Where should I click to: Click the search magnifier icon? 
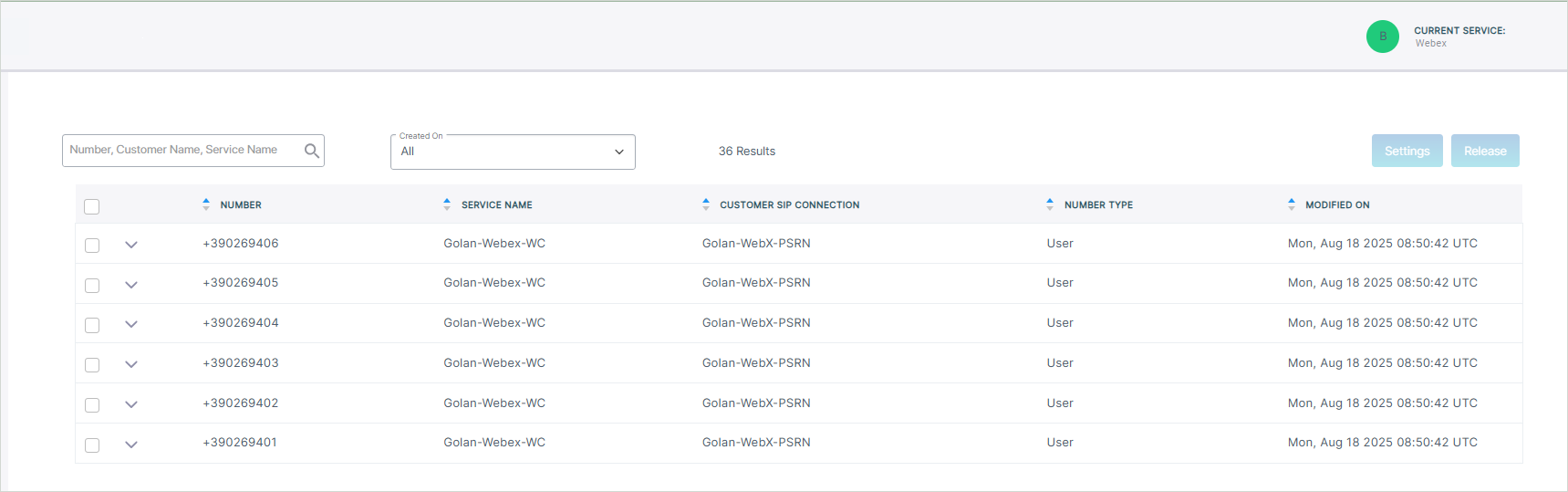[312, 151]
